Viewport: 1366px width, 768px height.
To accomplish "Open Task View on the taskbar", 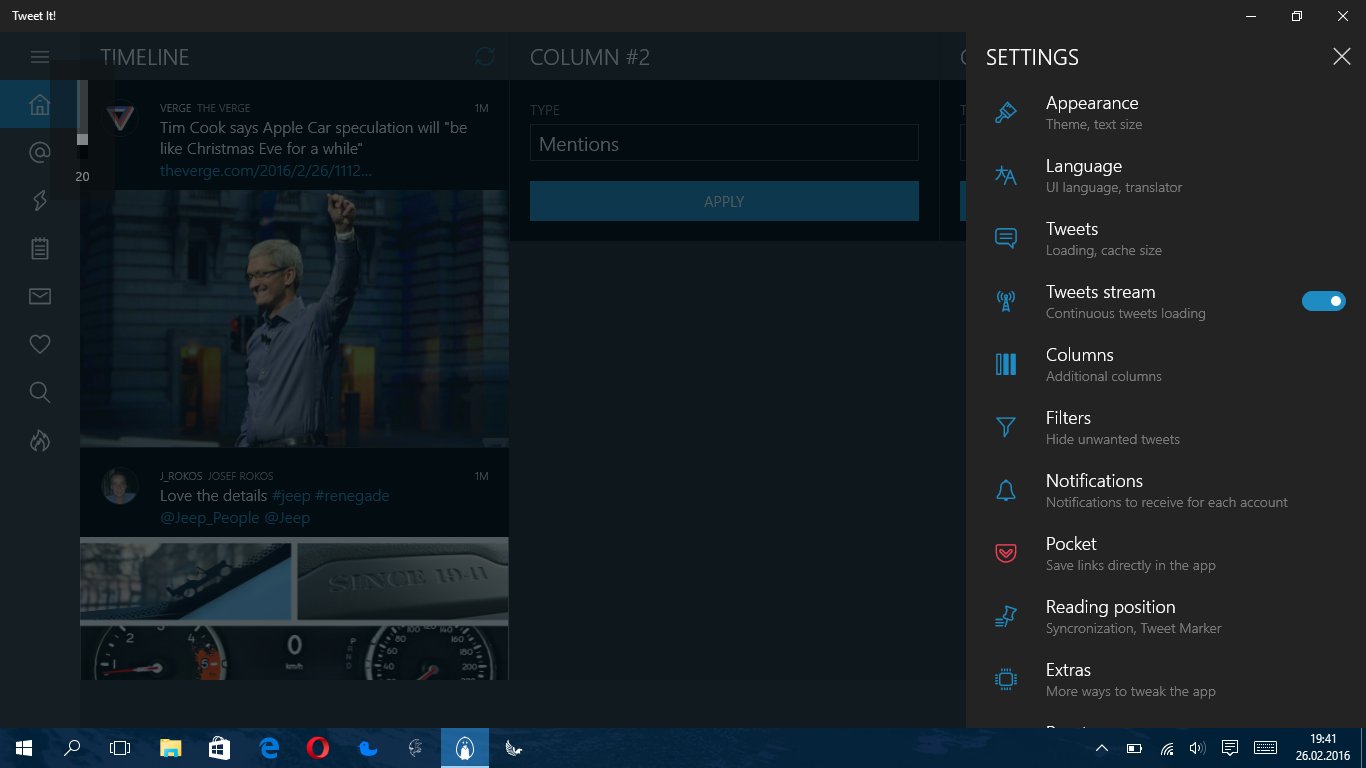I will click(x=120, y=748).
